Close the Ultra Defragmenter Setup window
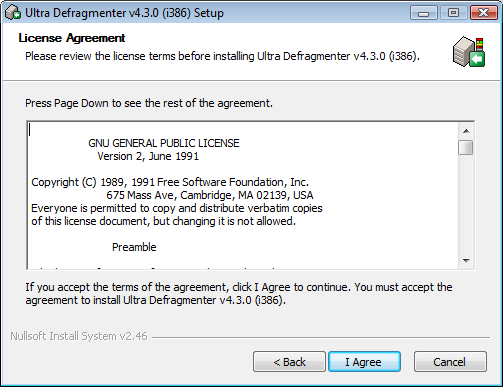 [x=484, y=13]
